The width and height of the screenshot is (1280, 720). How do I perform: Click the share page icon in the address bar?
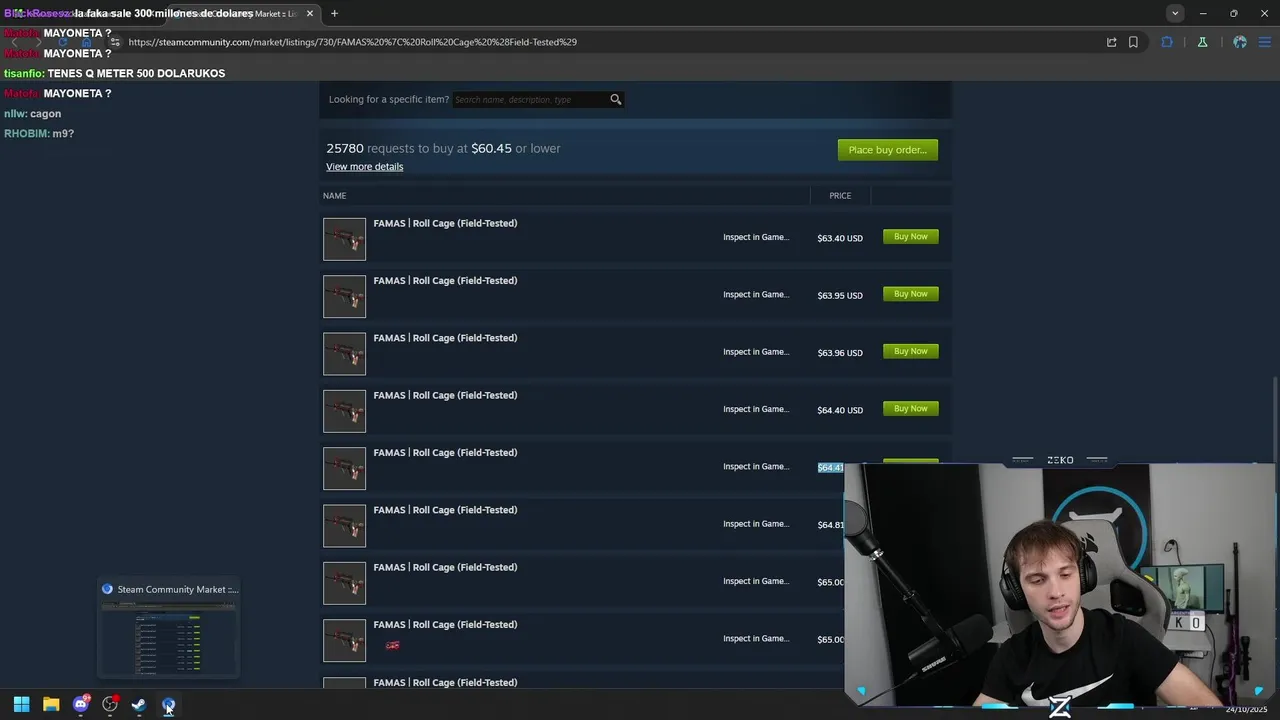(1111, 42)
